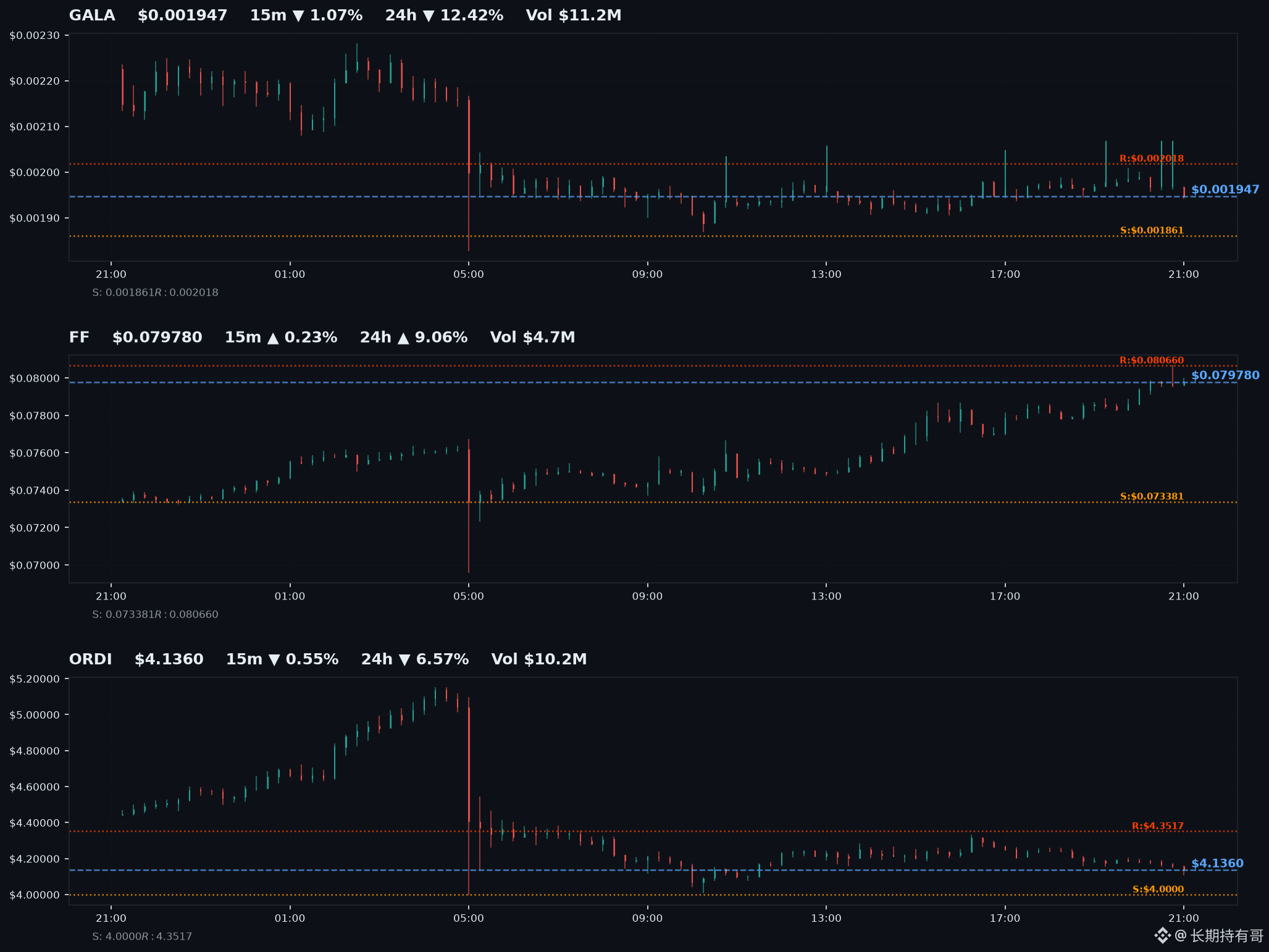Click the 17:00 tick under the GALA chart
The image size is (1269, 952).
click(1005, 275)
